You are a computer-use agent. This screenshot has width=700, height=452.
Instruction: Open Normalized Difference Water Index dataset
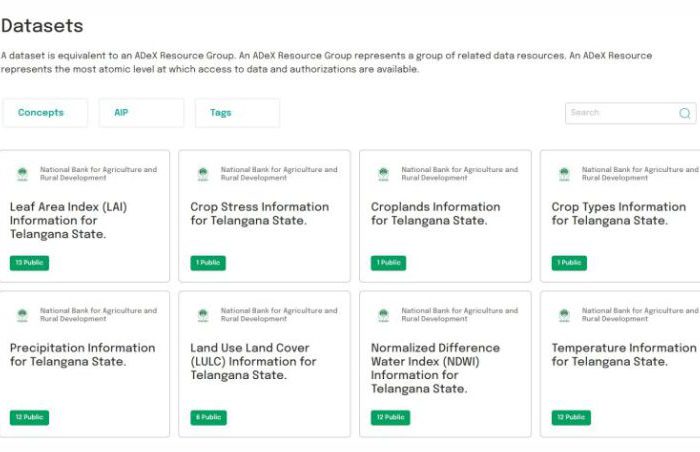[x=435, y=368]
